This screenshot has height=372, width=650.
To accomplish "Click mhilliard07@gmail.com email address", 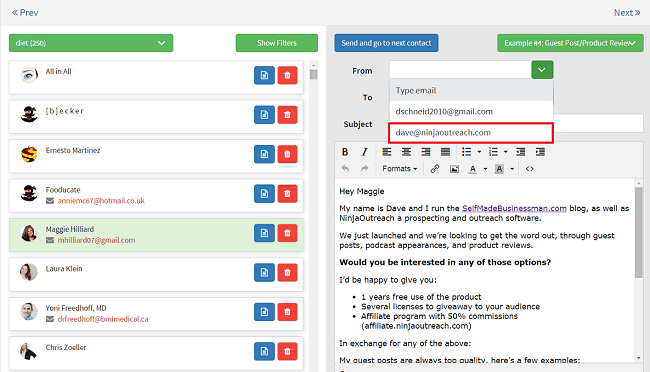I will pyautogui.click(x=96, y=240).
